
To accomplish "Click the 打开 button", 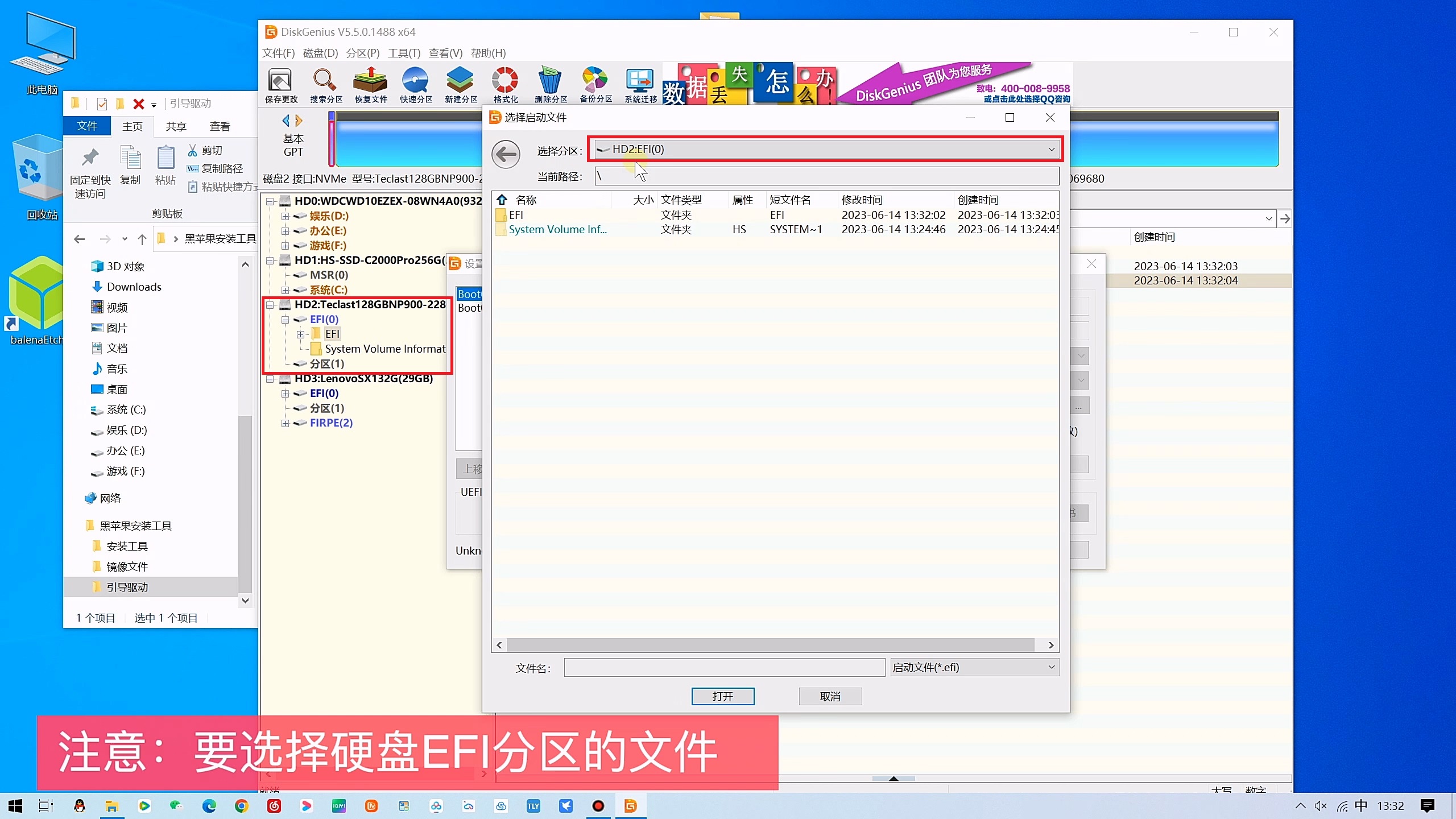I will point(722,696).
